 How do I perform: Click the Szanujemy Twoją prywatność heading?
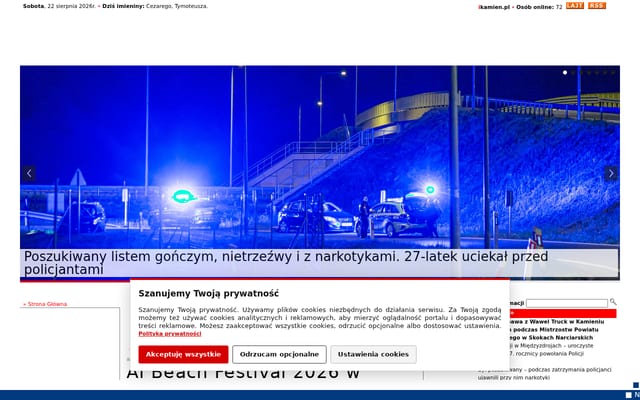click(209, 293)
